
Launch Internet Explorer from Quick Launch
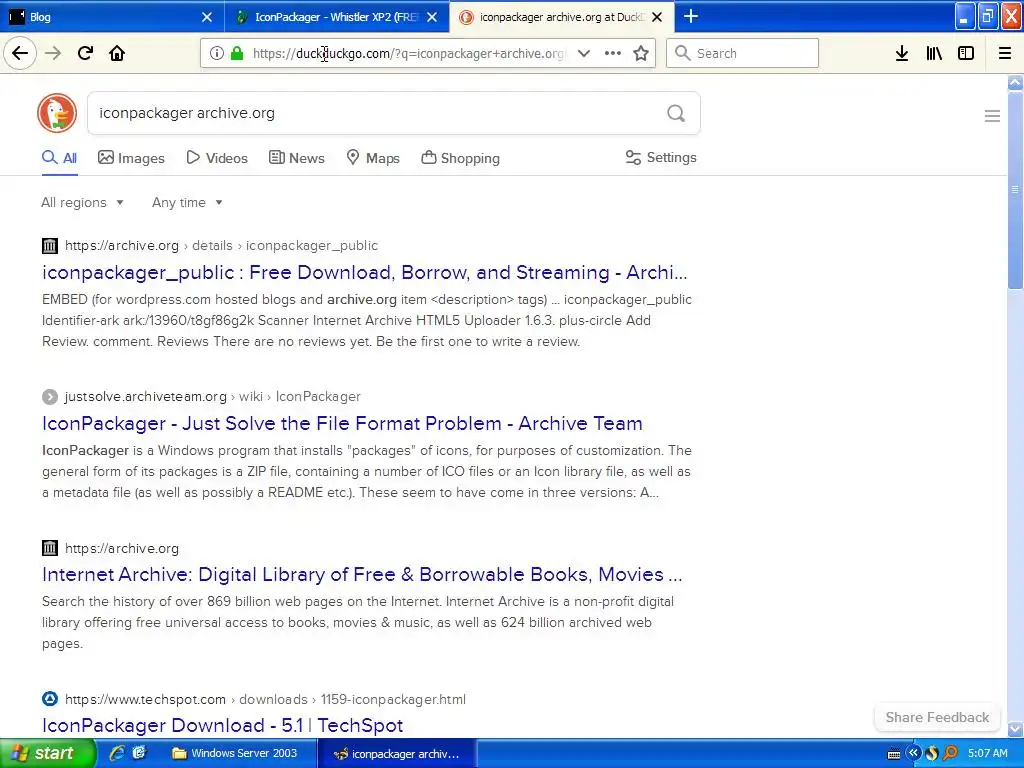117,753
